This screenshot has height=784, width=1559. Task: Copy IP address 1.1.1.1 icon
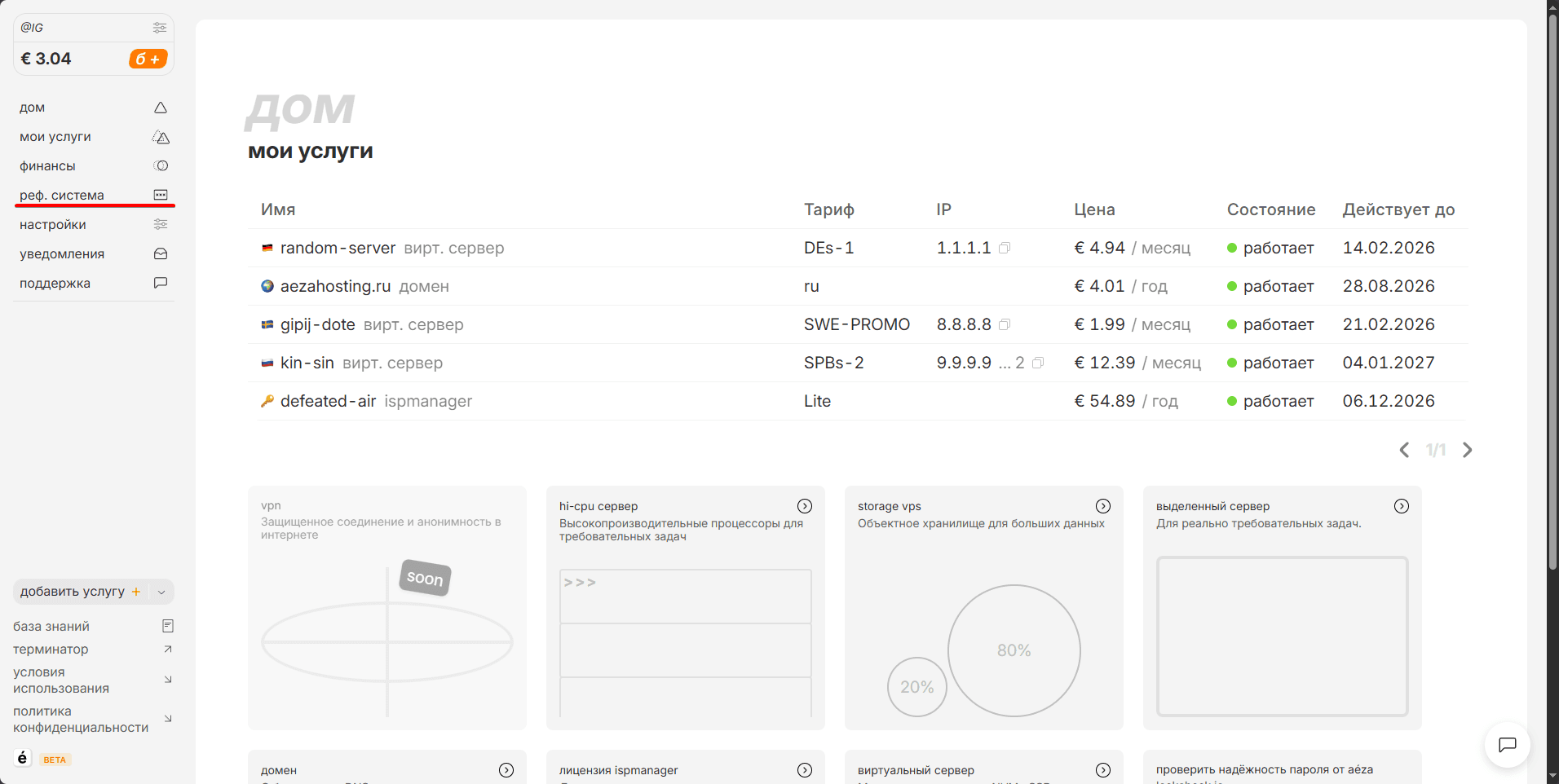1005,248
